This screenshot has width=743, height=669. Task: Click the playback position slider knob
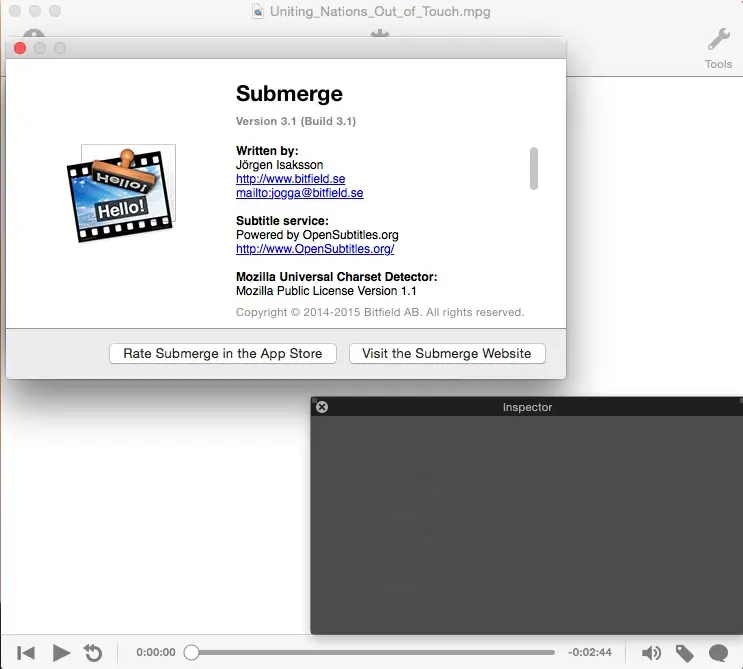(x=191, y=652)
